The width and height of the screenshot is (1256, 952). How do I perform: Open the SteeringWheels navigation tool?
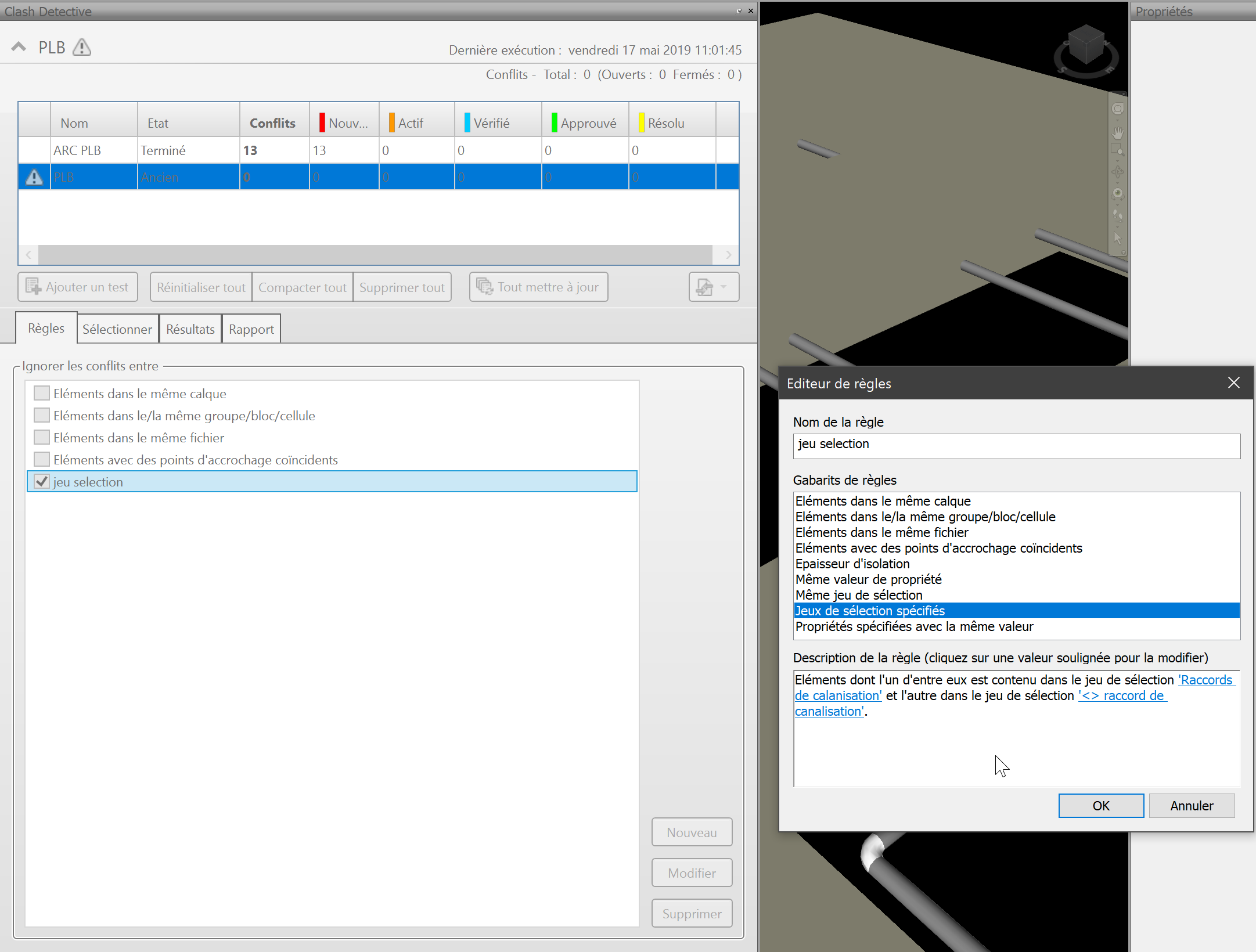click(1118, 109)
